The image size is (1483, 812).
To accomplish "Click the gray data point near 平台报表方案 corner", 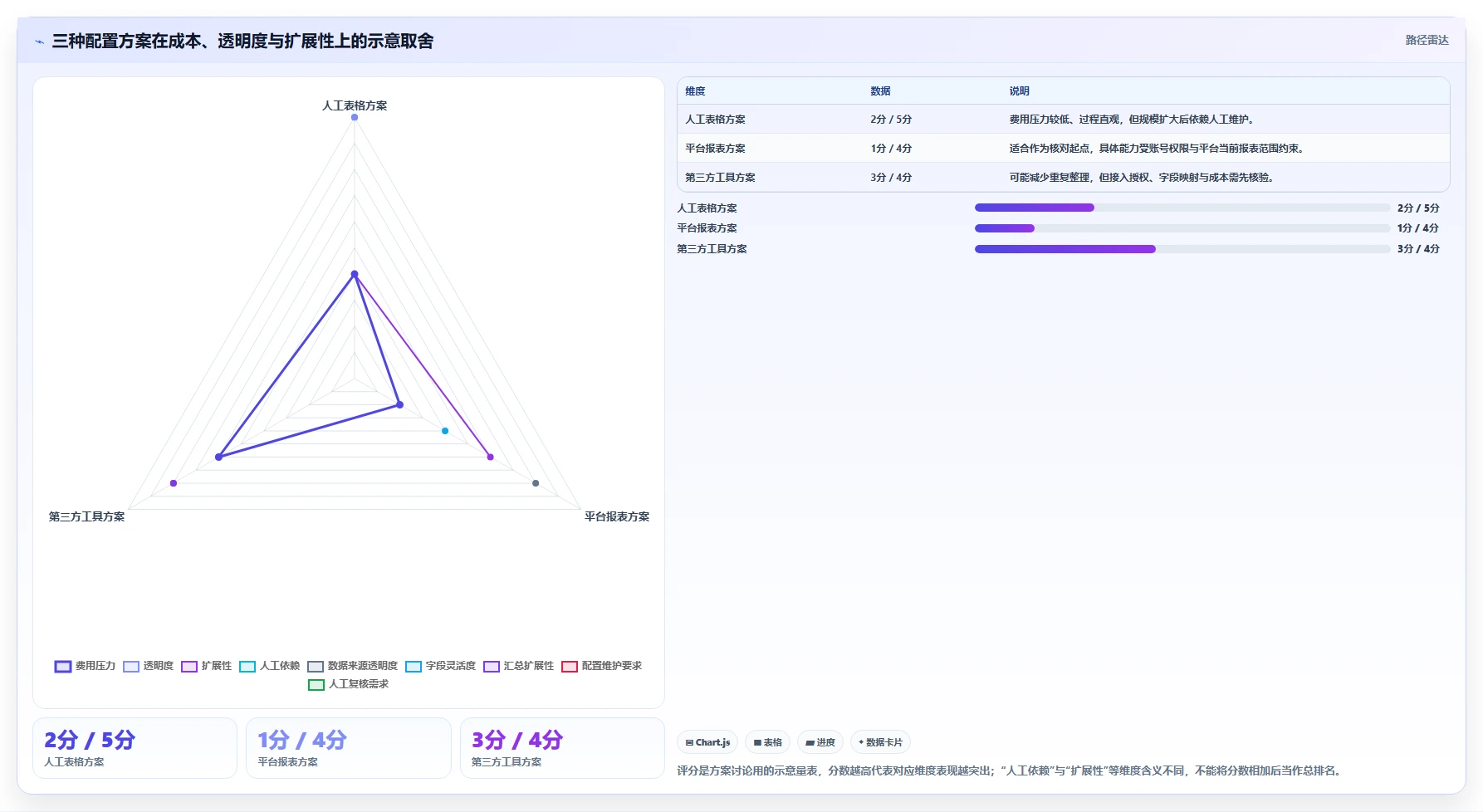I will pyautogui.click(x=536, y=483).
